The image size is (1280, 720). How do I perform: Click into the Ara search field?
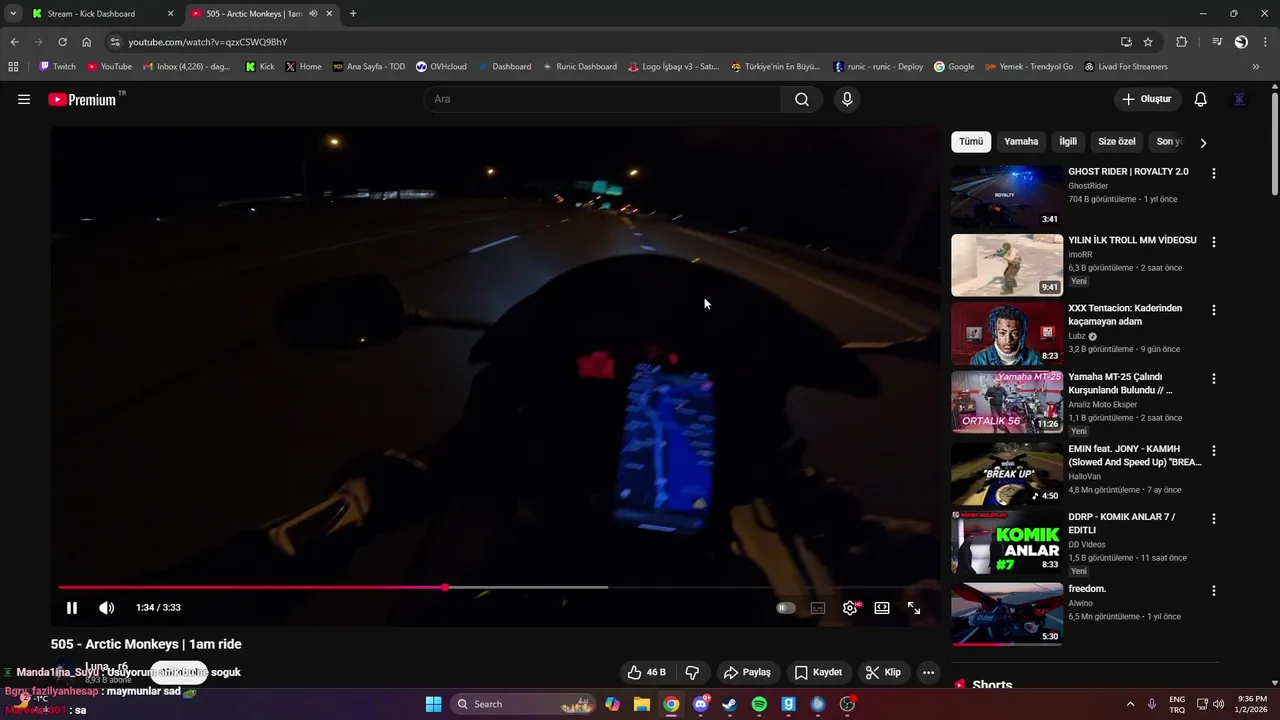(x=602, y=99)
